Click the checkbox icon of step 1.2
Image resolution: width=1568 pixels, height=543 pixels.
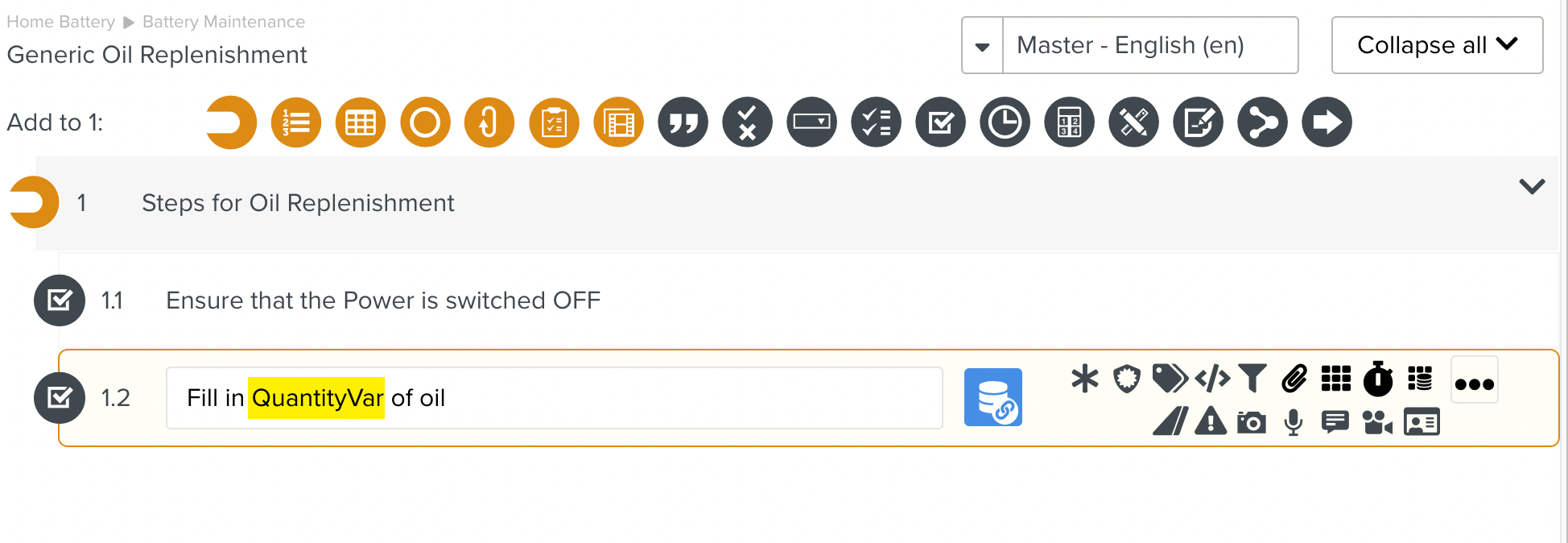coord(60,398)
